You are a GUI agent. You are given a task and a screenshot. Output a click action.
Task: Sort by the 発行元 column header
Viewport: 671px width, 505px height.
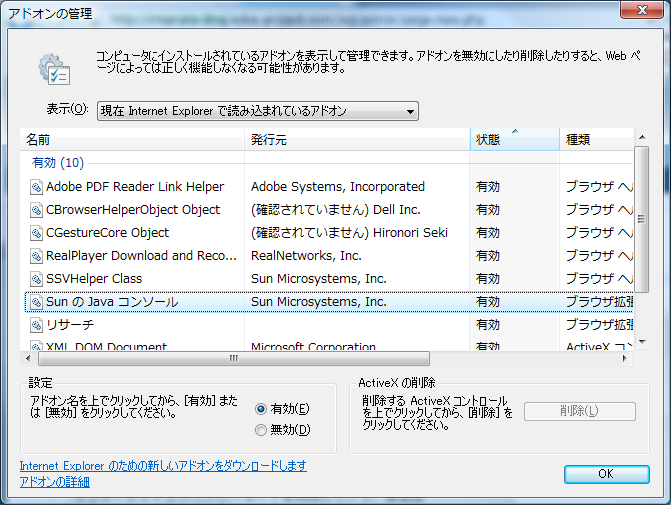357,140
